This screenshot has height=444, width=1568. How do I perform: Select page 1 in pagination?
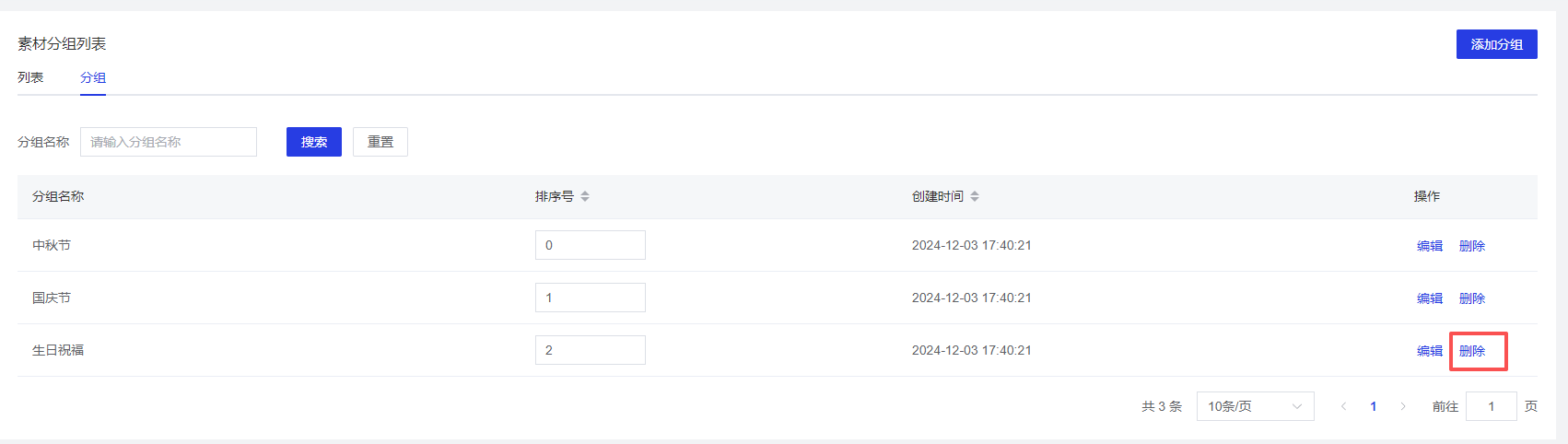coord(1374,406)
